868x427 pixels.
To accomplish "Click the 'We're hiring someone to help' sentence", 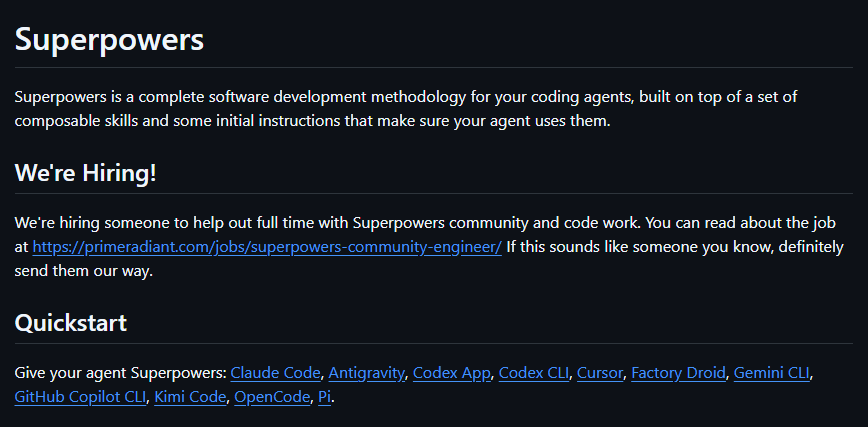I will tap(328, 223).
